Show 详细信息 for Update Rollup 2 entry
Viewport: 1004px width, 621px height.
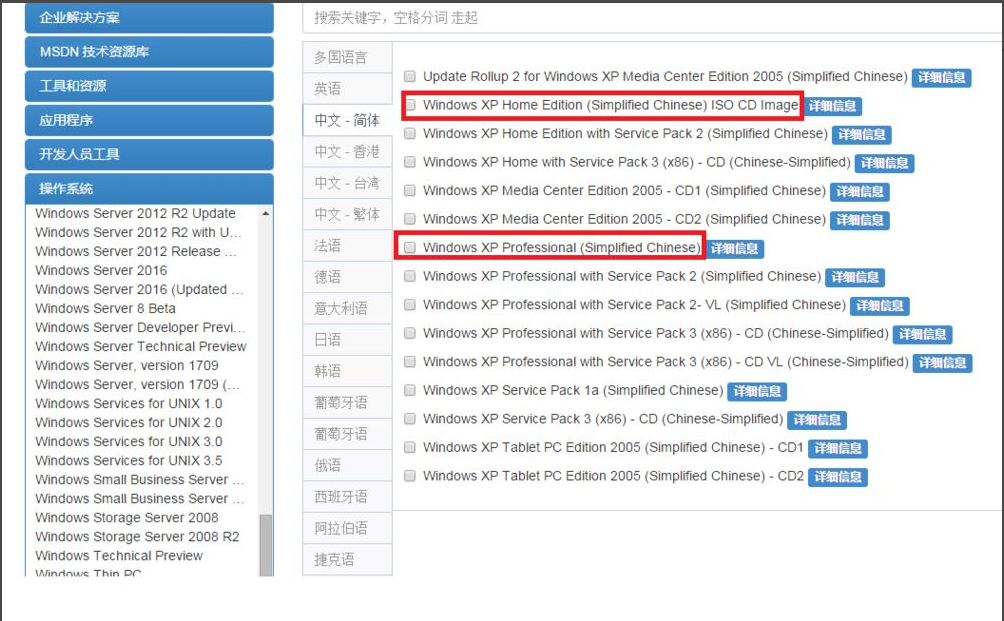pos(941,77)
